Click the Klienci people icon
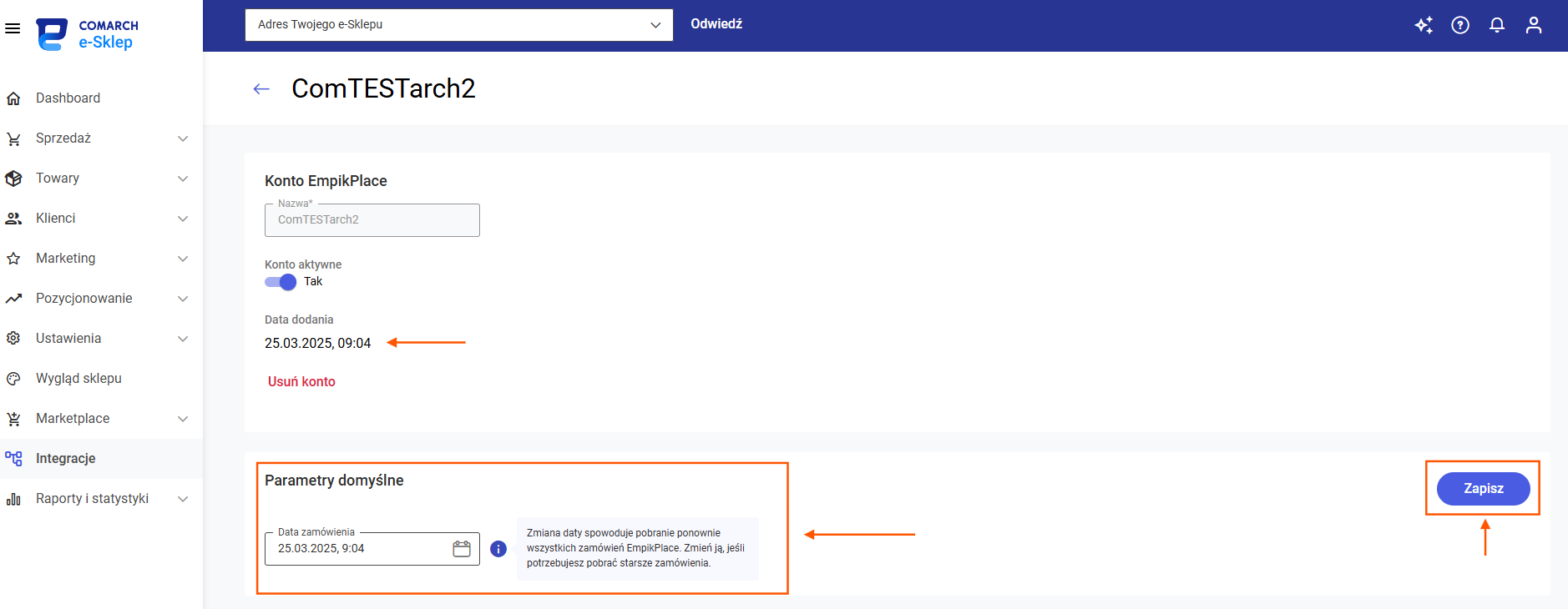This screenshot has height=609, width=1568. [13, 219]
